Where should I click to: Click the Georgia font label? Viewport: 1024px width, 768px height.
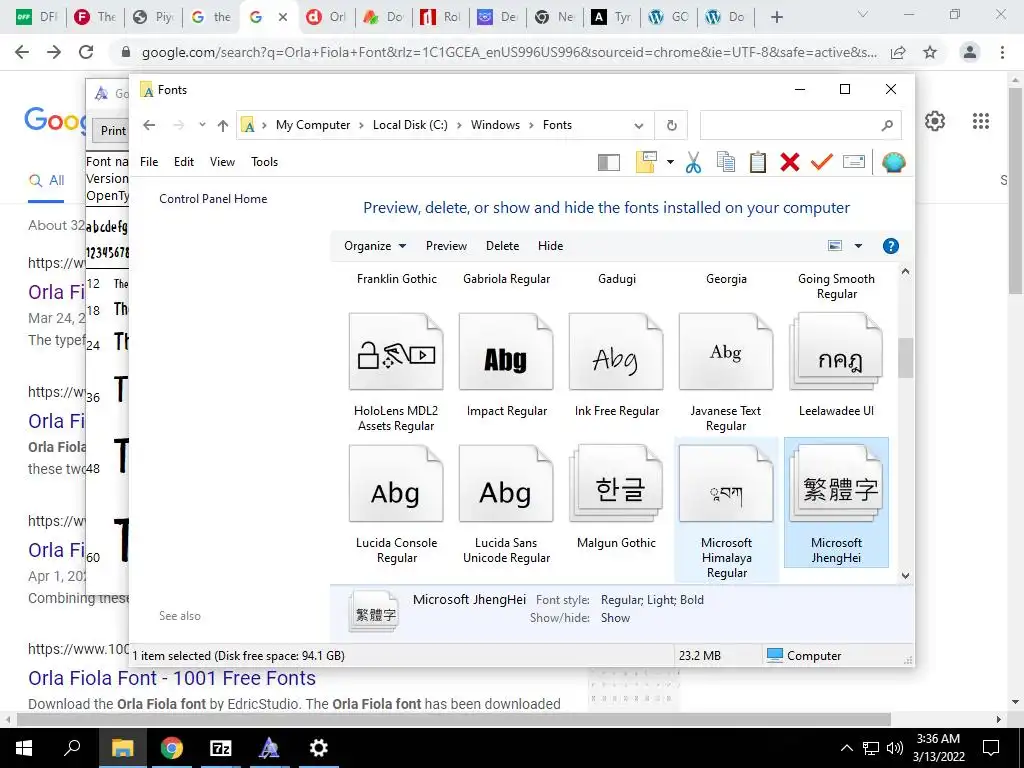pyautogui.click(x=726, y=279)
